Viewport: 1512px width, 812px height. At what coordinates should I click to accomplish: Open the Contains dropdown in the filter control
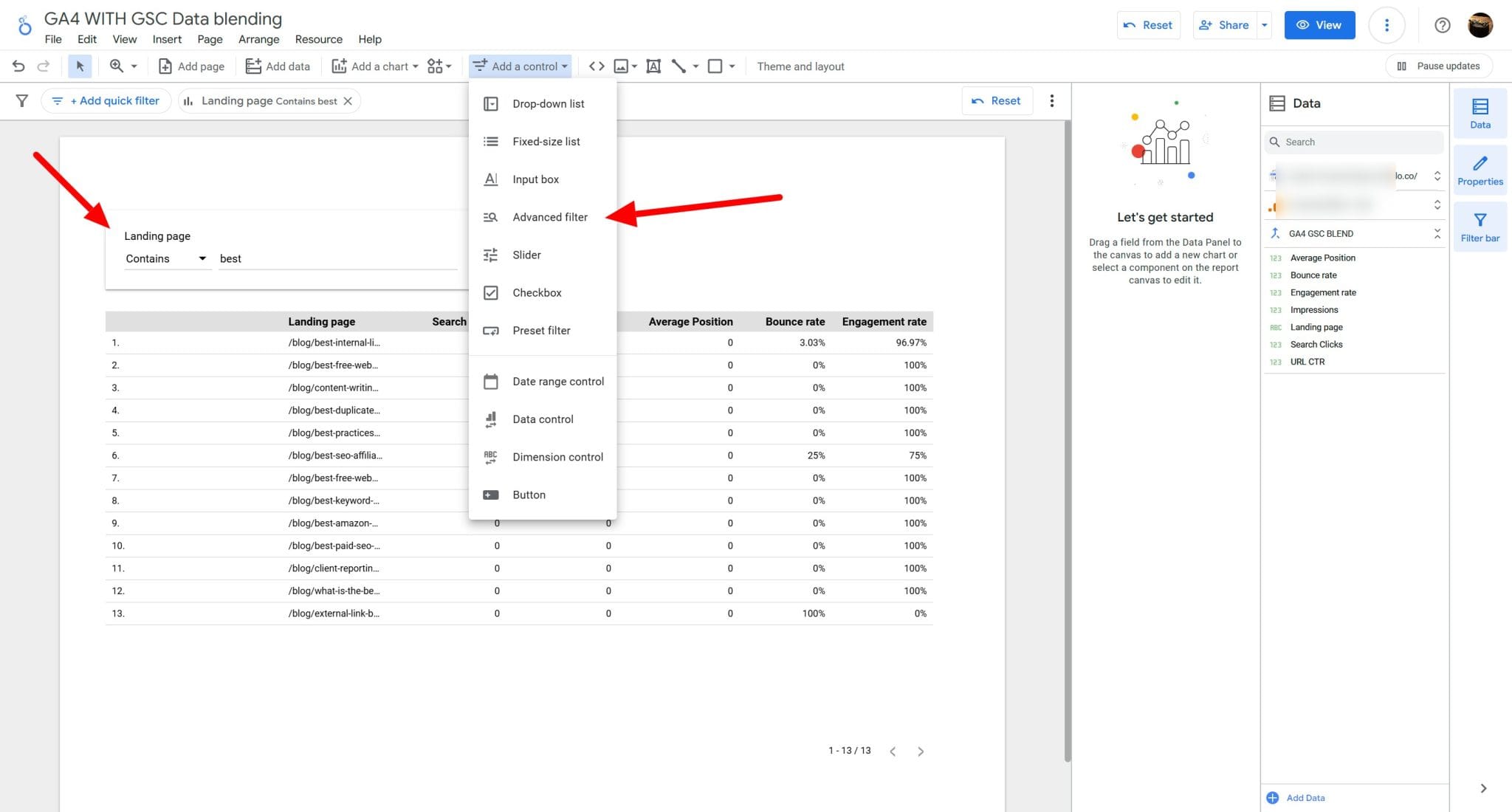[166, 258]
